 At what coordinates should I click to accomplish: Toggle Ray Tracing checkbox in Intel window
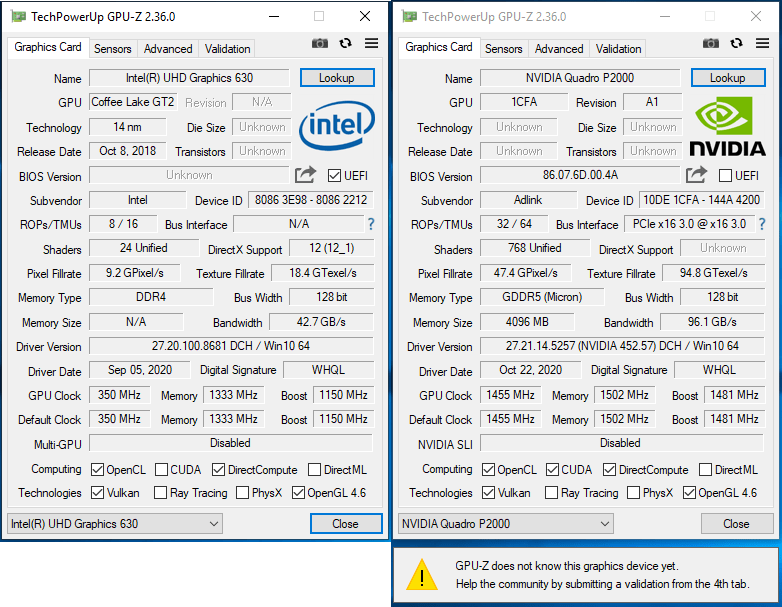coord(160,493)
